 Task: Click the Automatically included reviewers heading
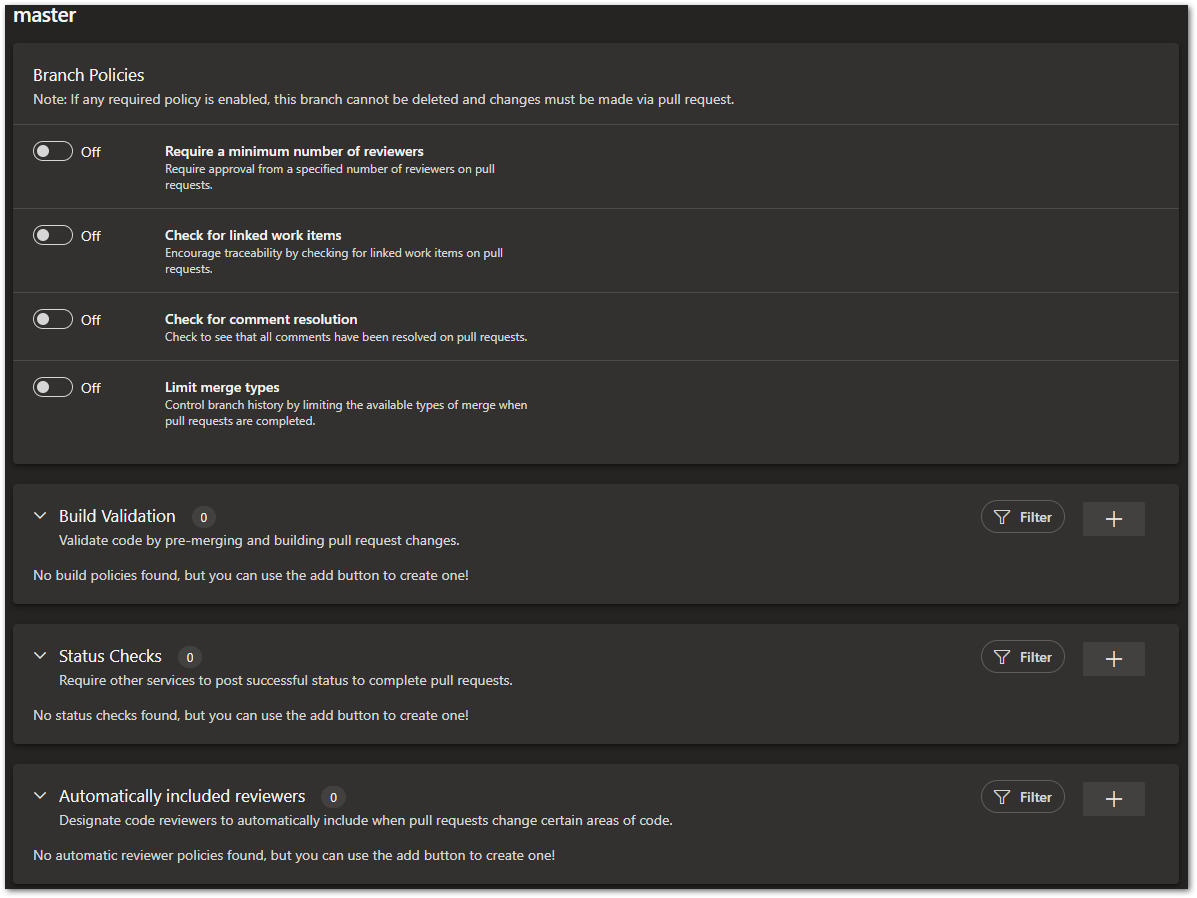pos(182,796)
